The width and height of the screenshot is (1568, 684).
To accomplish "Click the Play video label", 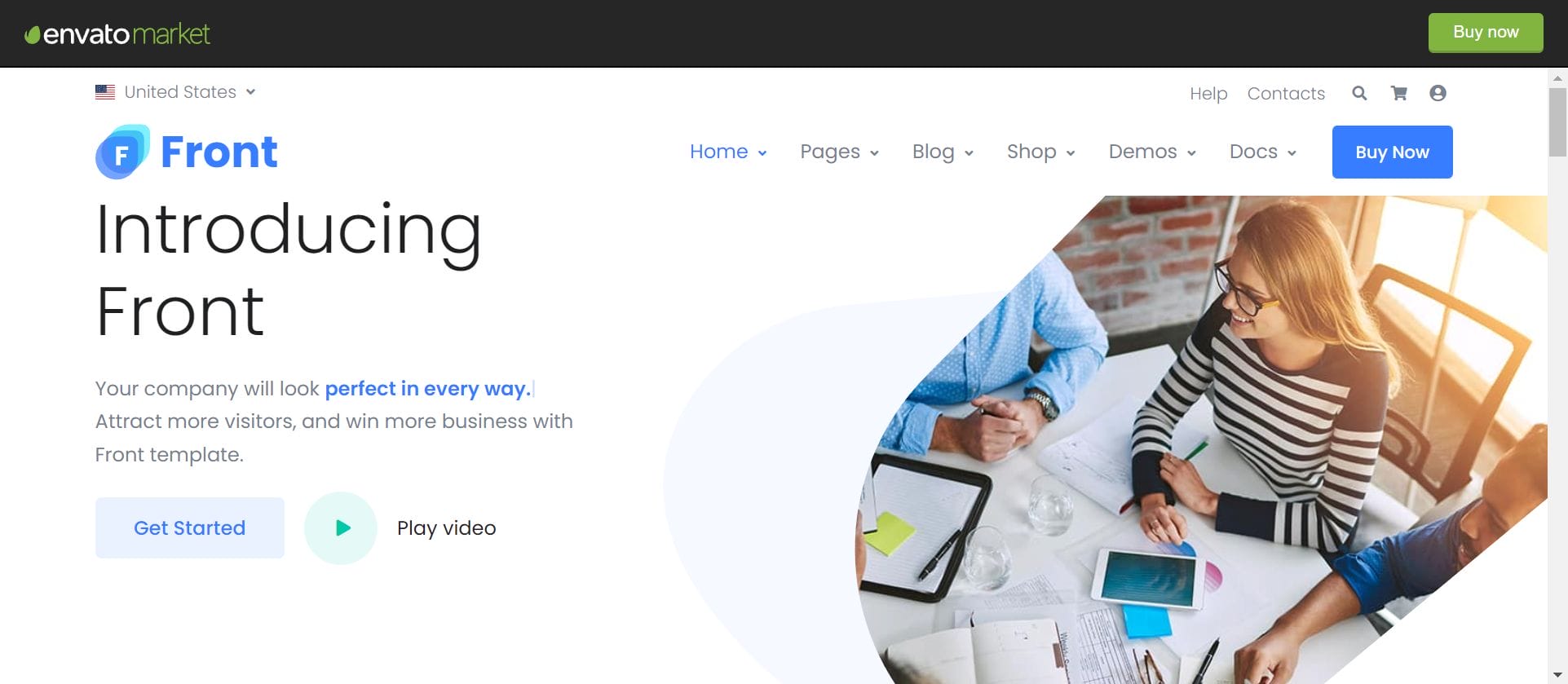I will point(447,528).
